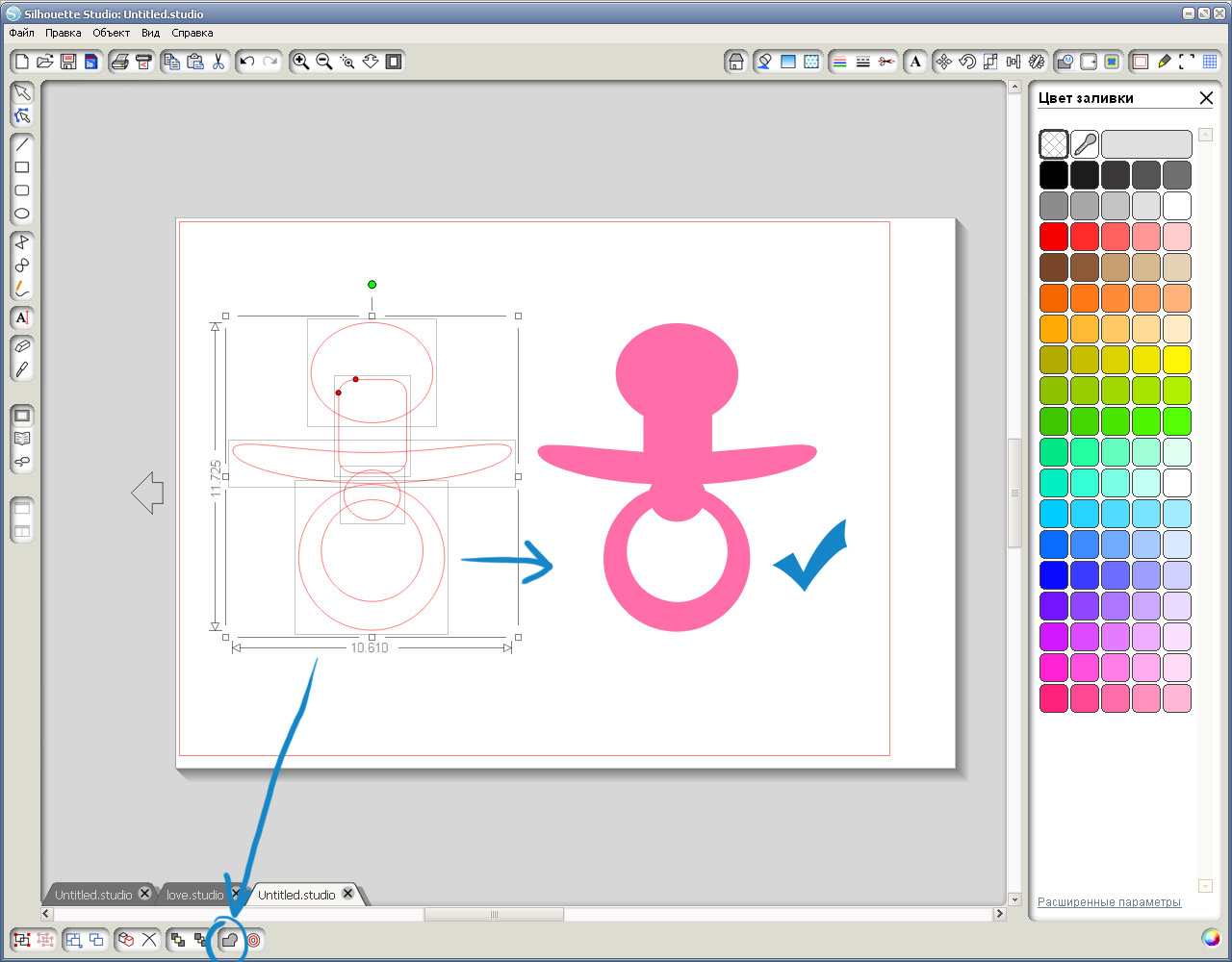Group the selected shapes
The width and height of the screenshot is (1232, 962).
[x=22, y=940]
